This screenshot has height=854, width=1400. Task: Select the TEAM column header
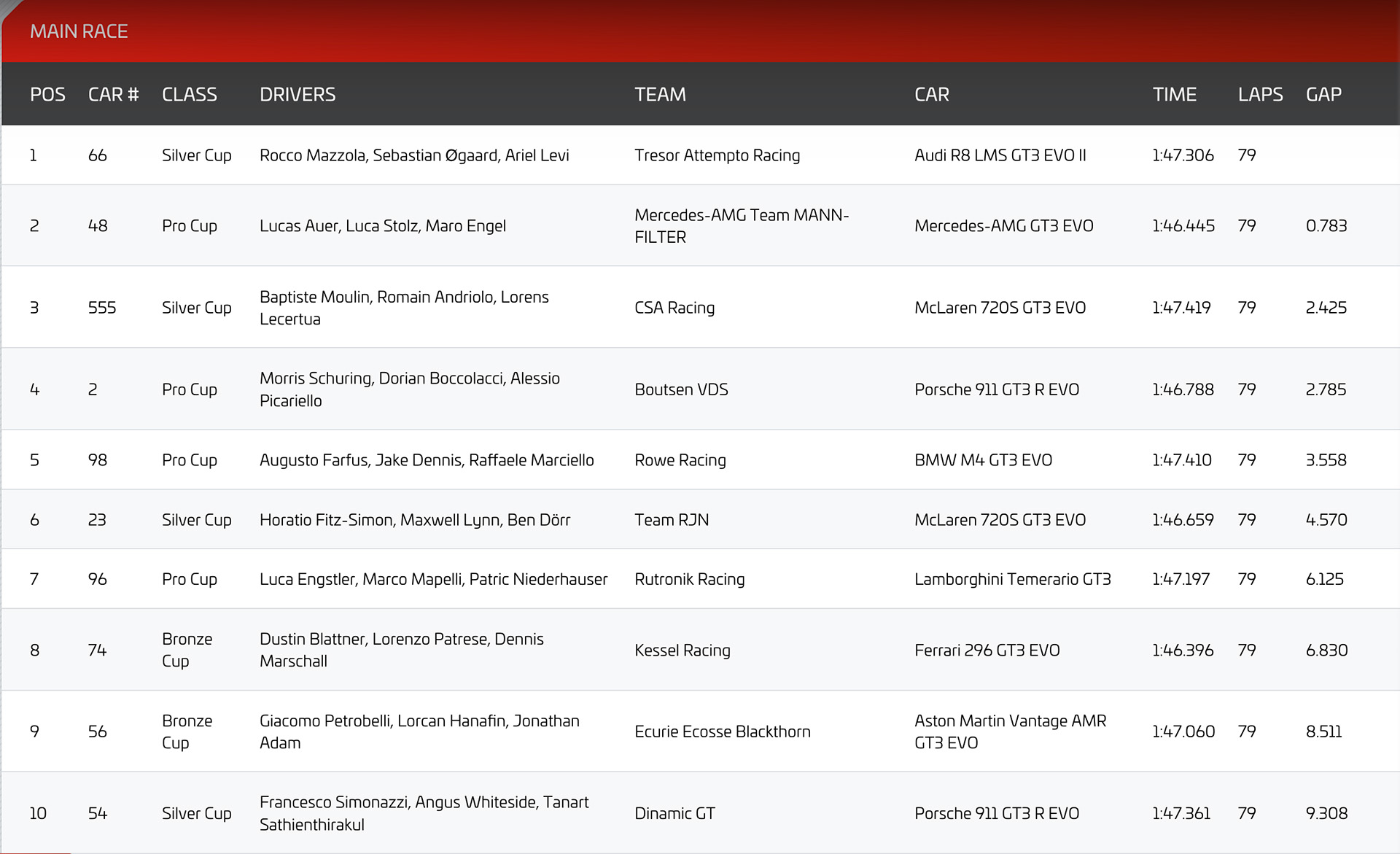[x=660, y=95]
